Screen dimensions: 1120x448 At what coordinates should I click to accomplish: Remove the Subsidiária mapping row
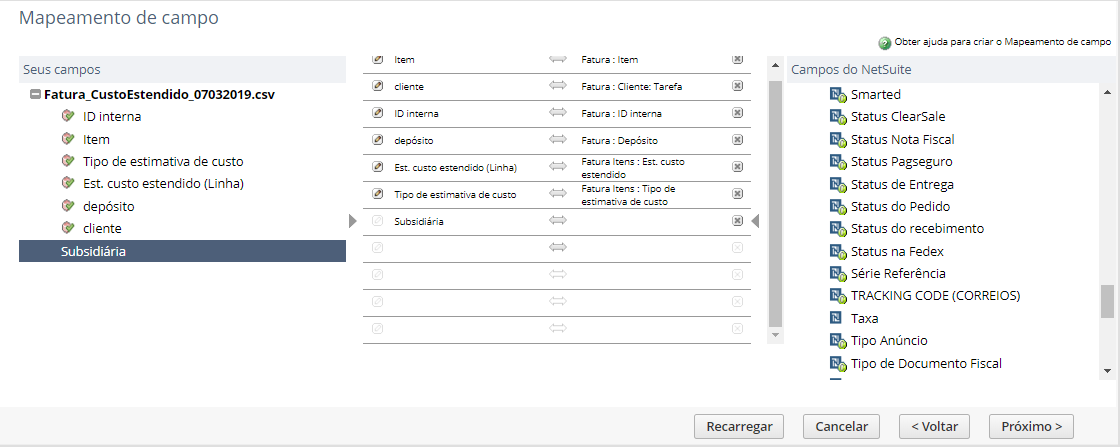[x=738, y=221]
